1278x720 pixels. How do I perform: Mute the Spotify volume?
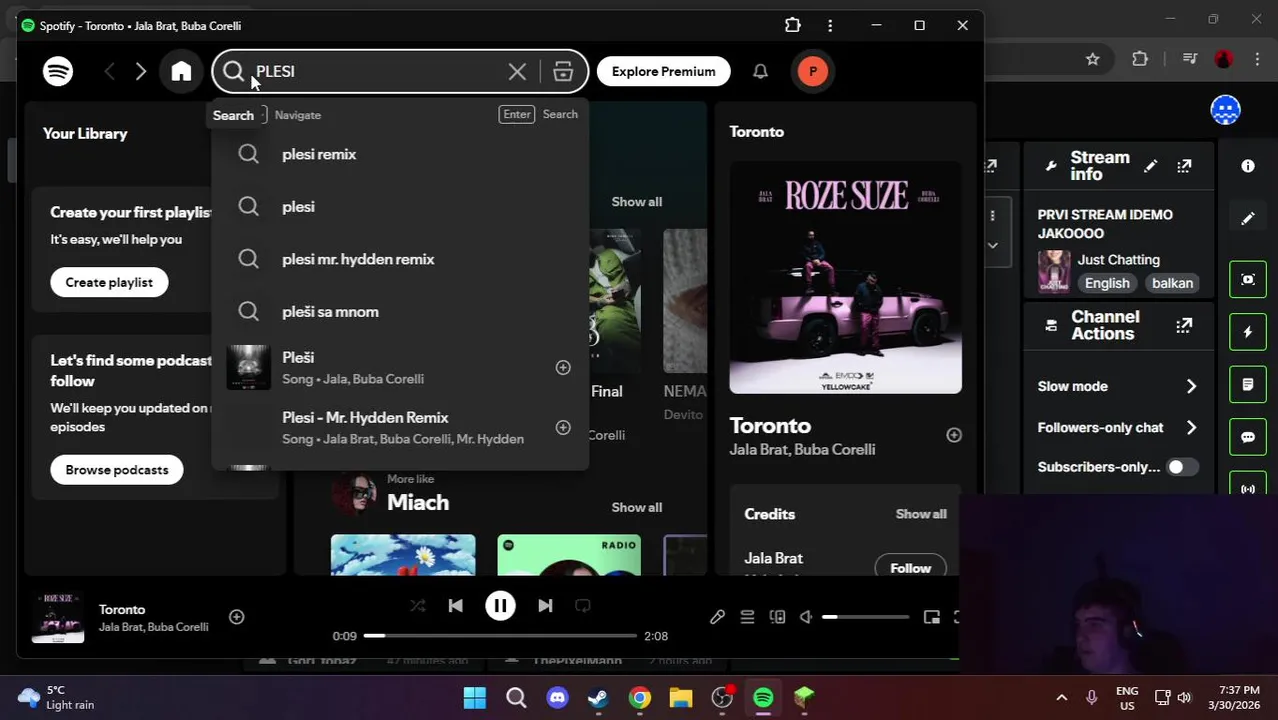[x=806, y=617]
